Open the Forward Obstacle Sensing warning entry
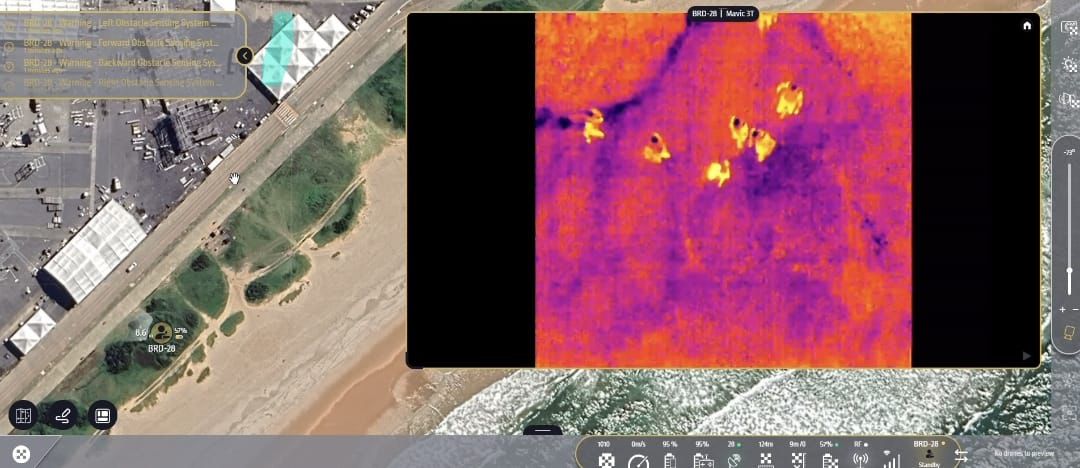The height and width of the screenshot is (468, 1080). (x=120, y=43)
